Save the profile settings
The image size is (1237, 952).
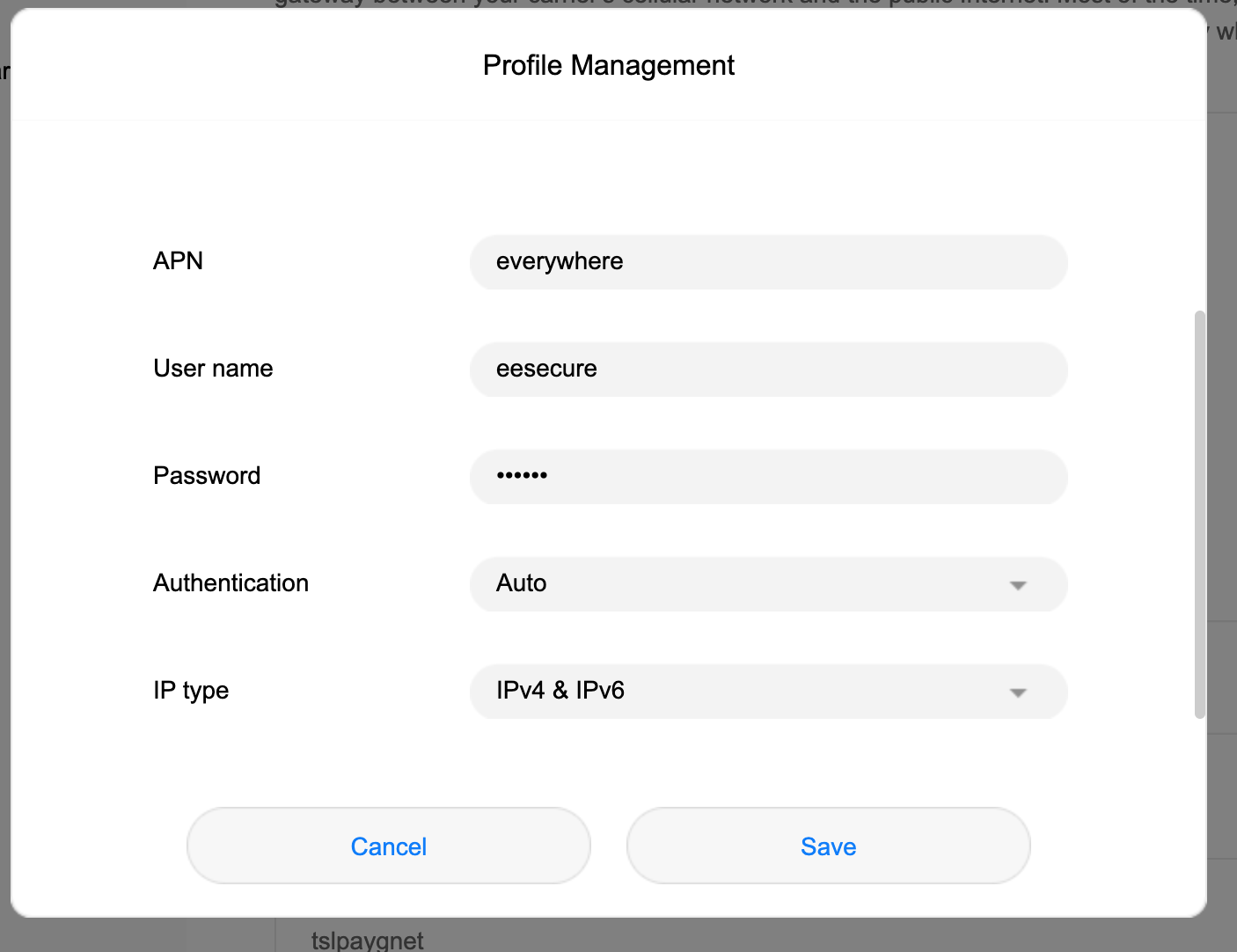point(828,846)
